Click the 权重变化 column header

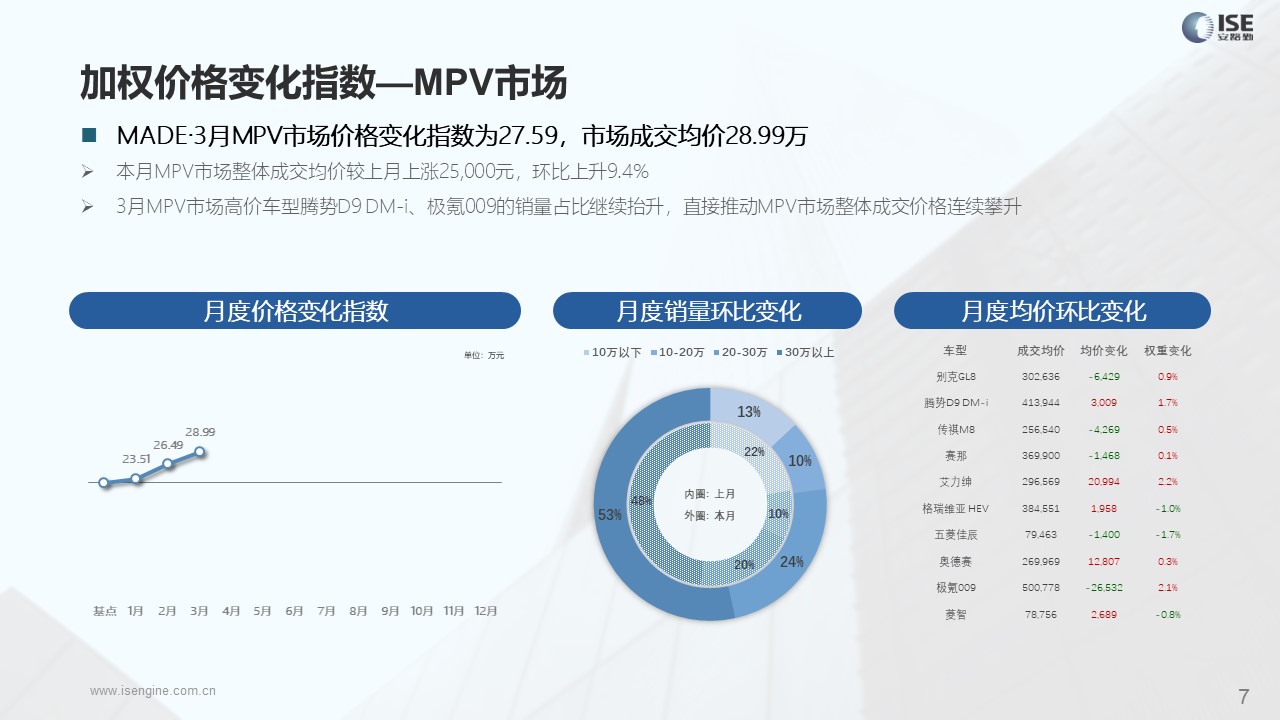(1168, 351)
